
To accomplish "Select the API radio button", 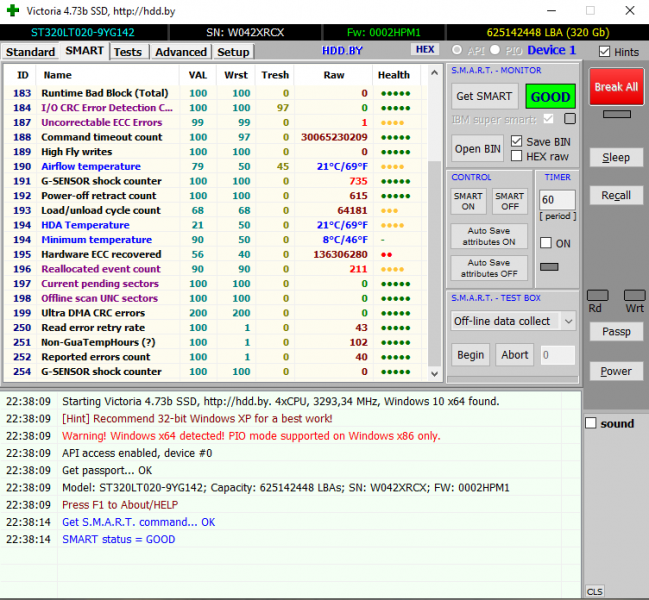I will pos(458,50).
